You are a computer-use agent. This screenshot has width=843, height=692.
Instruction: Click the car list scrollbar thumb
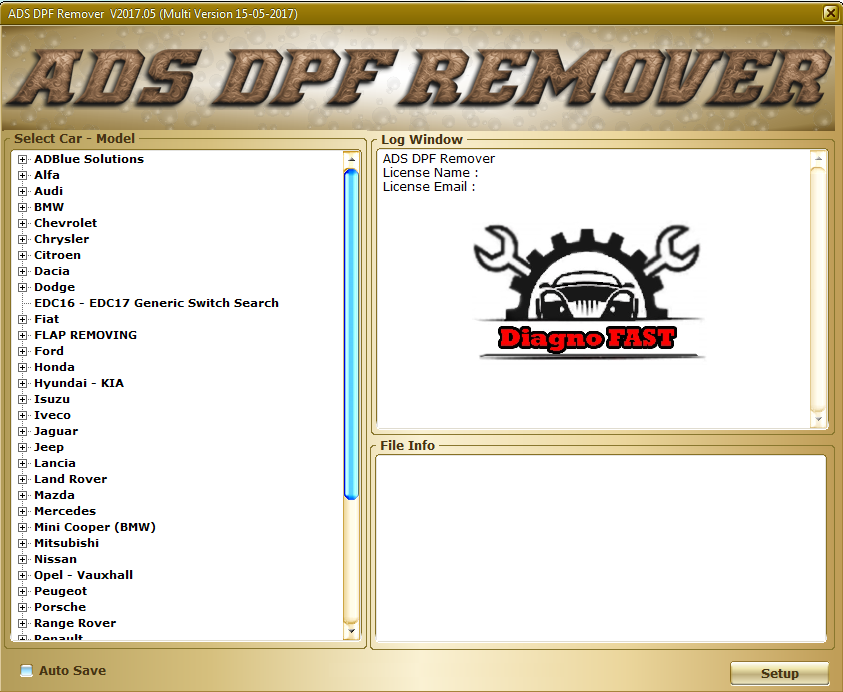tap(351, 334)
